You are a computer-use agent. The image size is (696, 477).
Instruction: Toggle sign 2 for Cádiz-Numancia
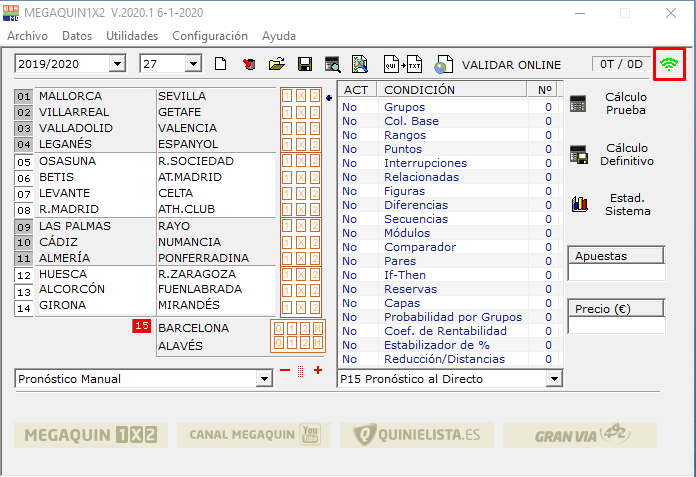point(315,242)
